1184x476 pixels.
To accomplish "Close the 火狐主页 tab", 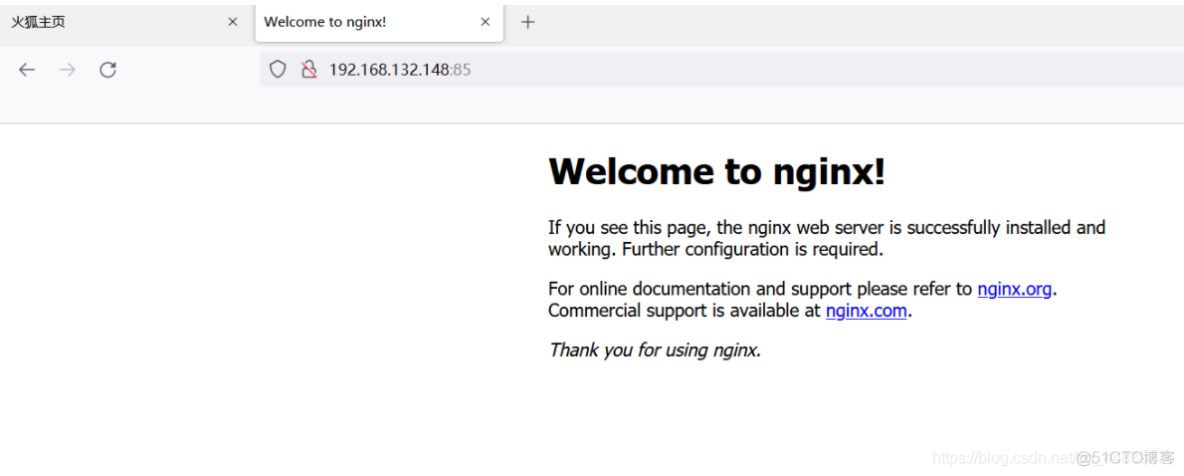I will [233, 23].
